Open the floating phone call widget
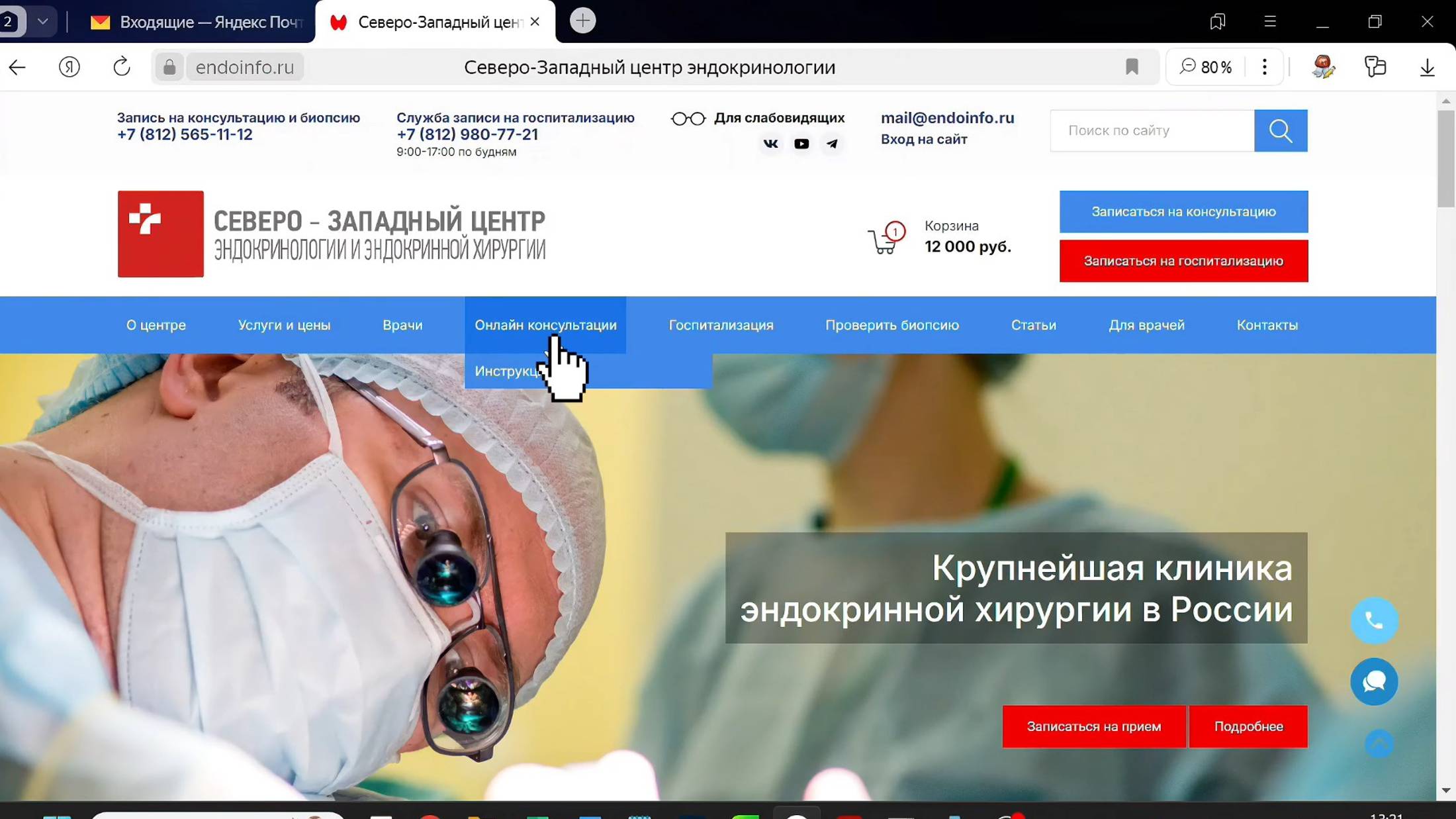The width and height of the screenshot is (1456, 819). 1374,620
